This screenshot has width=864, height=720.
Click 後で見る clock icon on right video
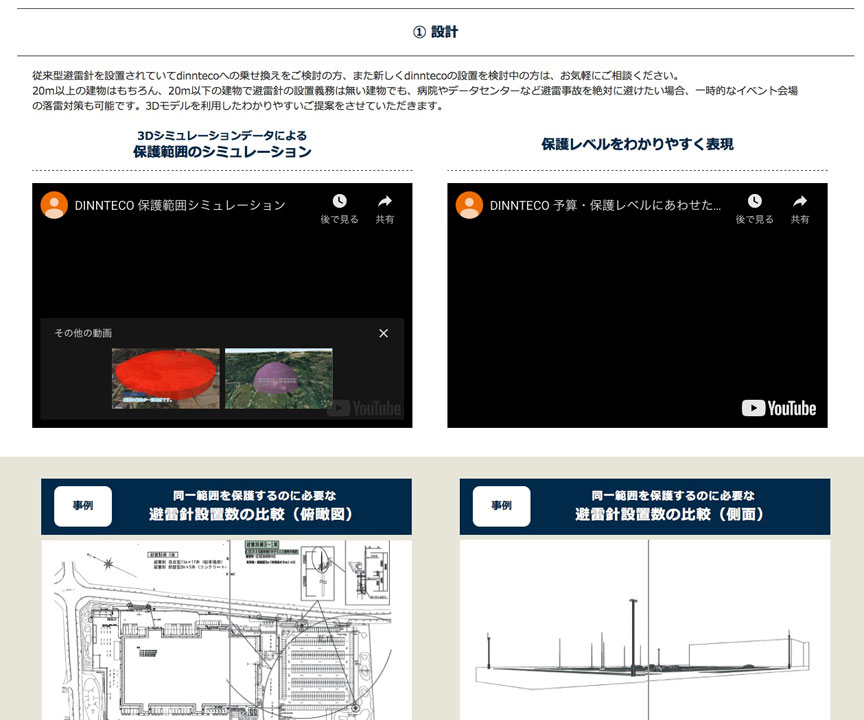(755, 201)
